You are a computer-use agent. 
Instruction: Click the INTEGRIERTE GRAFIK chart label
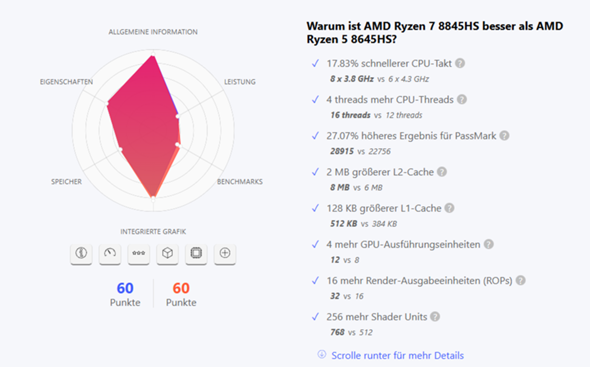[x=153, y=231]
